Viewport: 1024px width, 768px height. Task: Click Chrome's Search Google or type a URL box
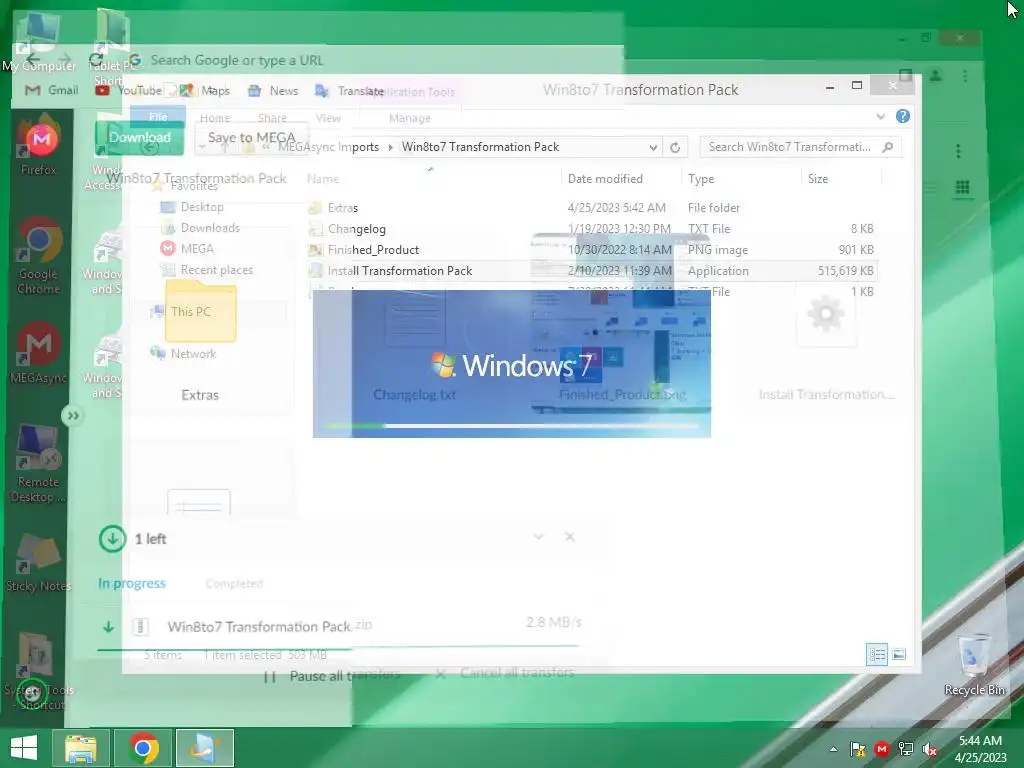[x=237, y=60]
